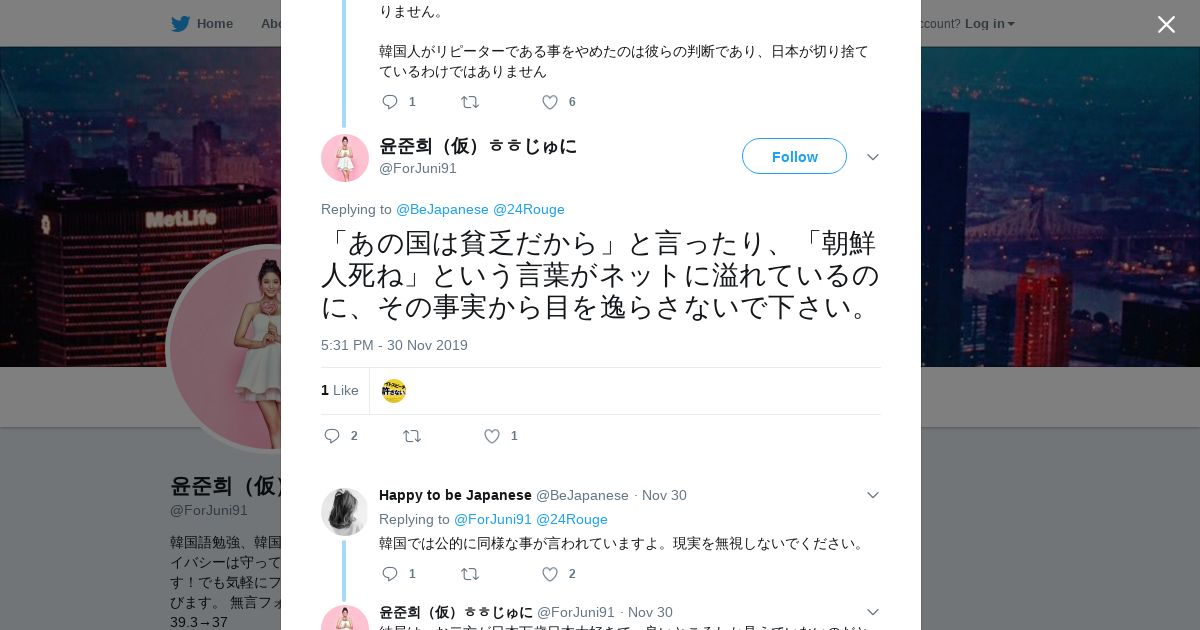
Task: Retweet the main tweet by ForJuni91
Action: point(412,436)
